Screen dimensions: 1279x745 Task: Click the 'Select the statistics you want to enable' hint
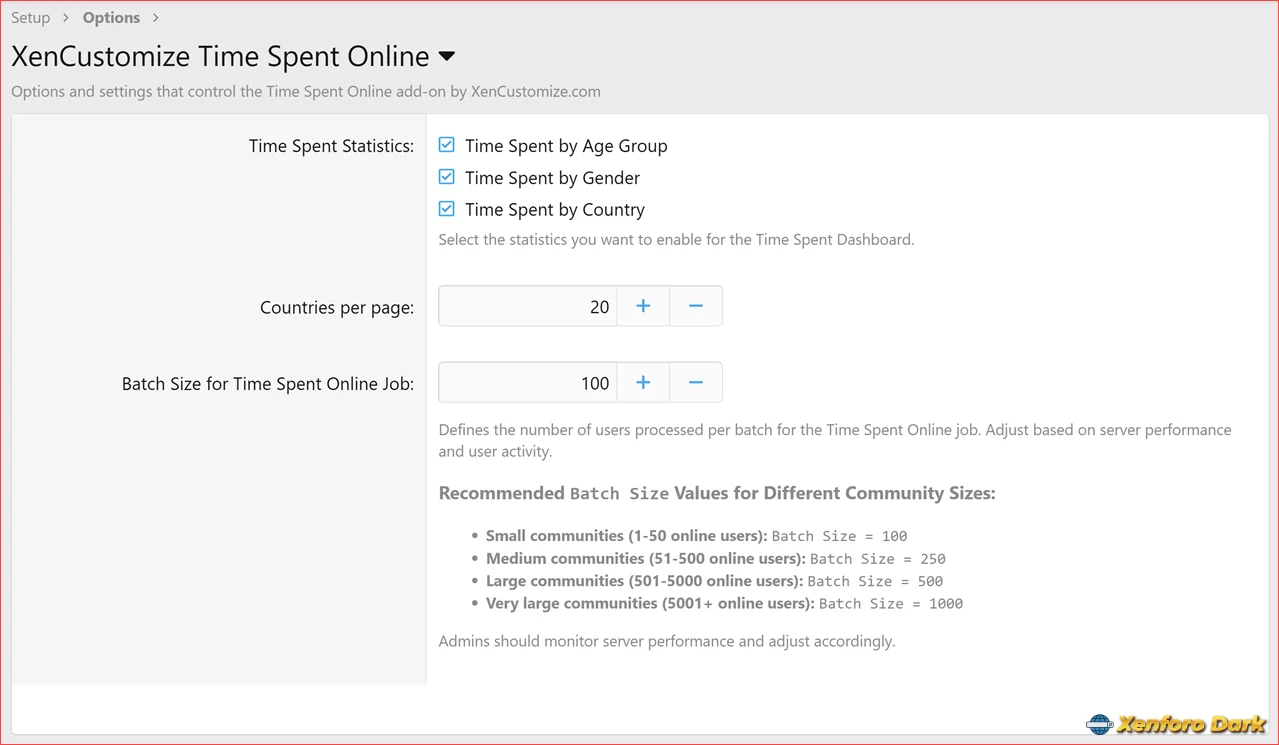click(x=676, y=240)
